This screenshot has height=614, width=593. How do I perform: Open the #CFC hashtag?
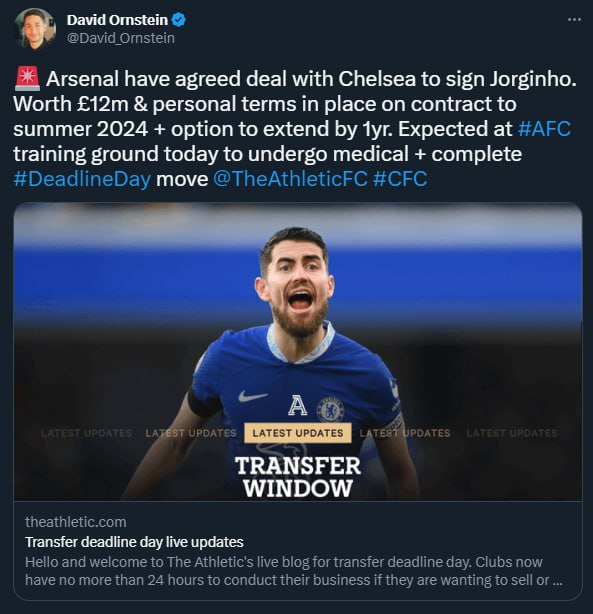tap(400, 179)
